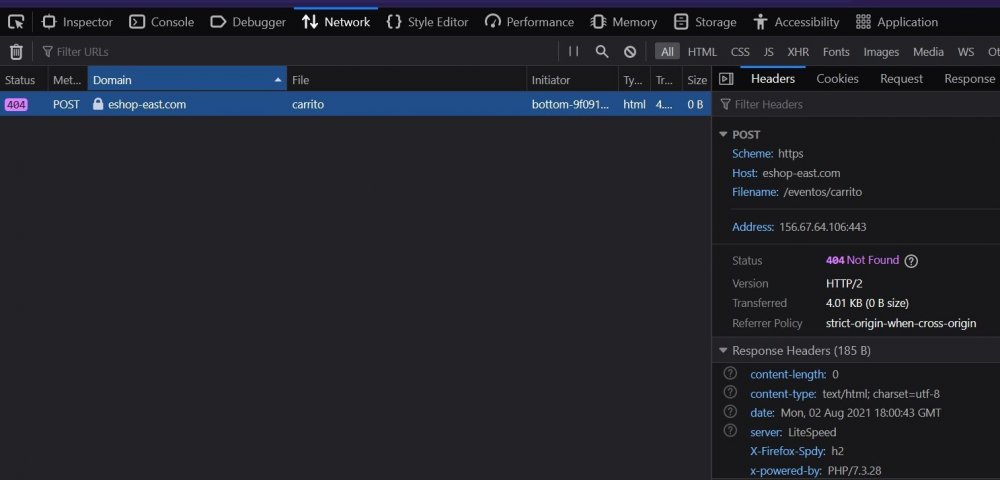Click the POST method cell in request row
This screenshot has height=480, width=1000.
(x=66, y=104)
